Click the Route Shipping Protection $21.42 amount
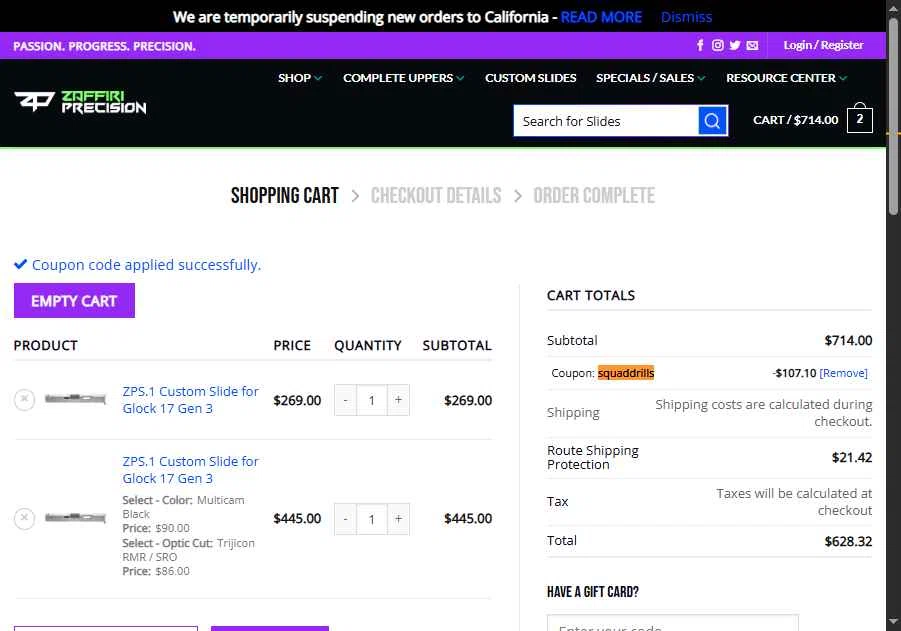The image size is (901, 631). pos(852,457)
